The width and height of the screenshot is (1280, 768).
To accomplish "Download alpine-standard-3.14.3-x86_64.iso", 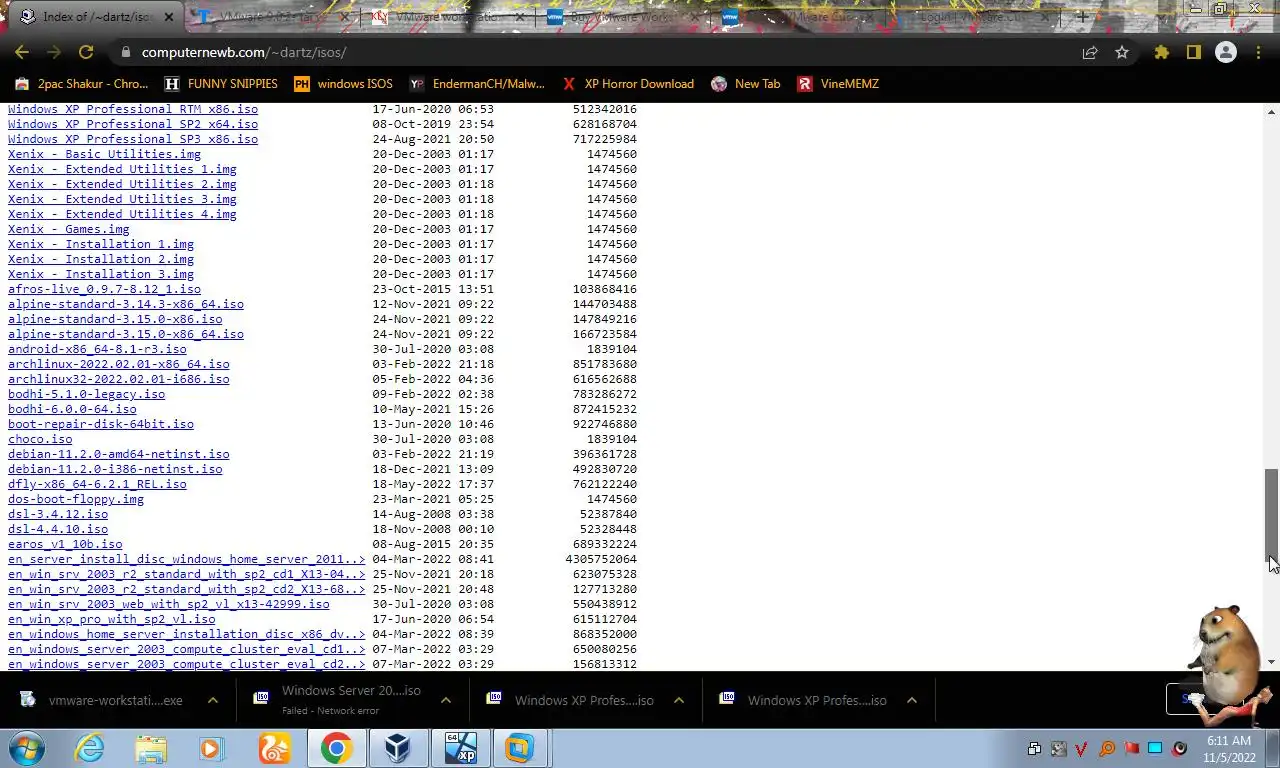I will (x=126, y=304).
